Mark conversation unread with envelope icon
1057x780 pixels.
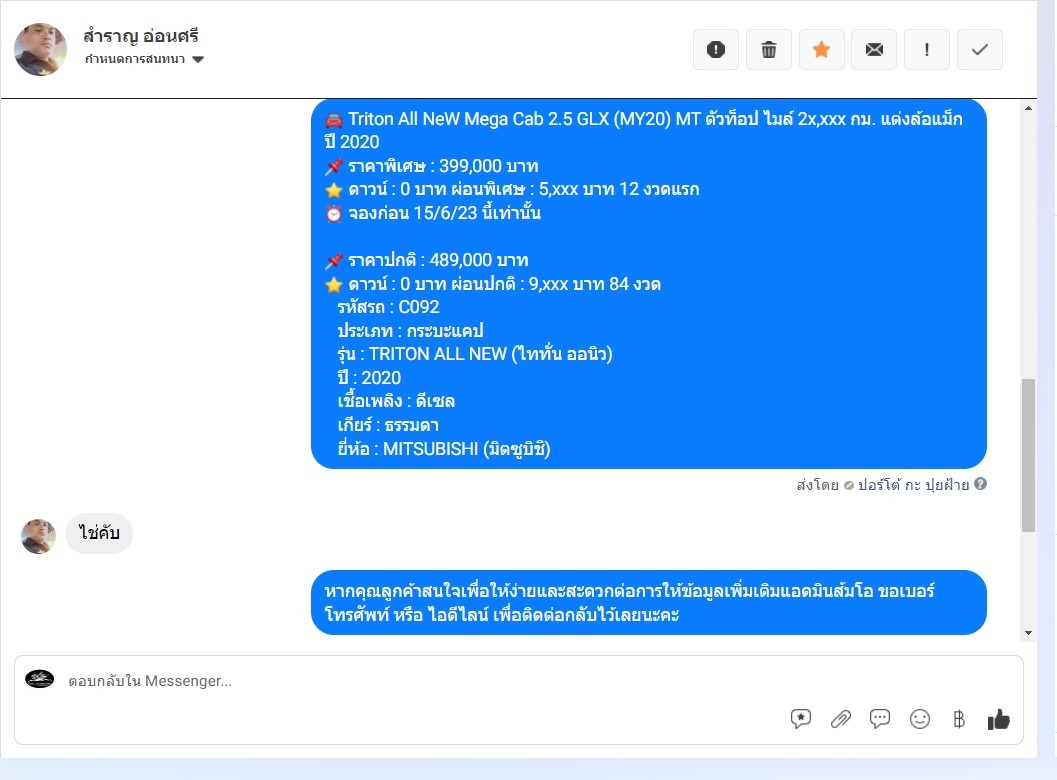(x=874, y=49)
